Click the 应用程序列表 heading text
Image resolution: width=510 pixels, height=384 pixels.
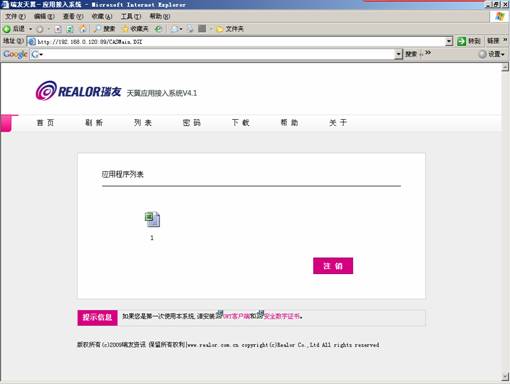pos(123,174)
